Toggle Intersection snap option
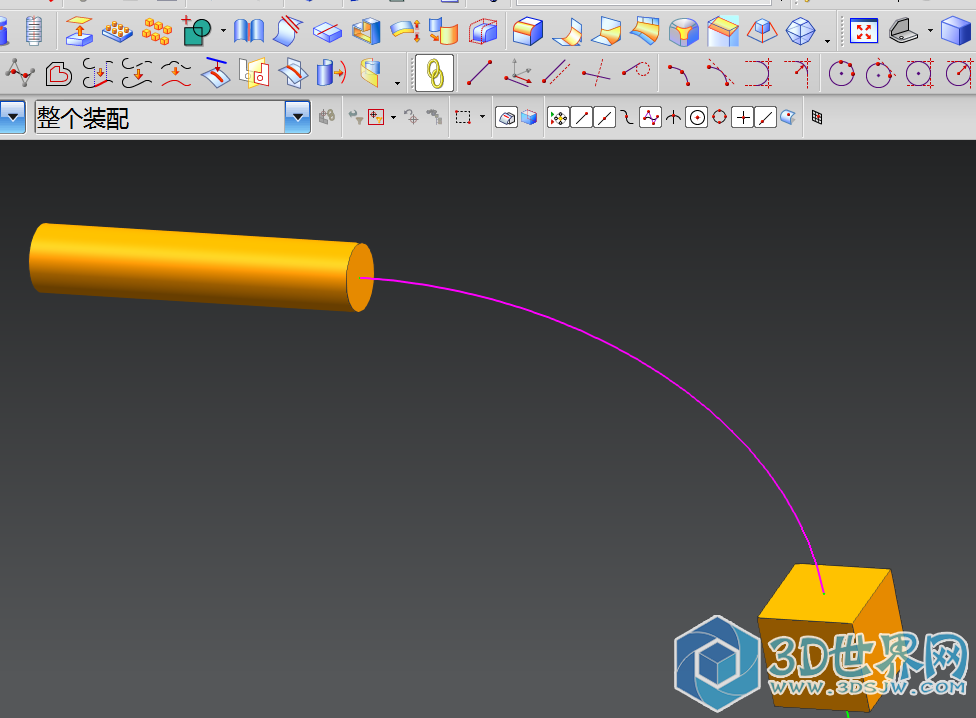Viewport: 976px width, 718px height. tap(673, 117)
